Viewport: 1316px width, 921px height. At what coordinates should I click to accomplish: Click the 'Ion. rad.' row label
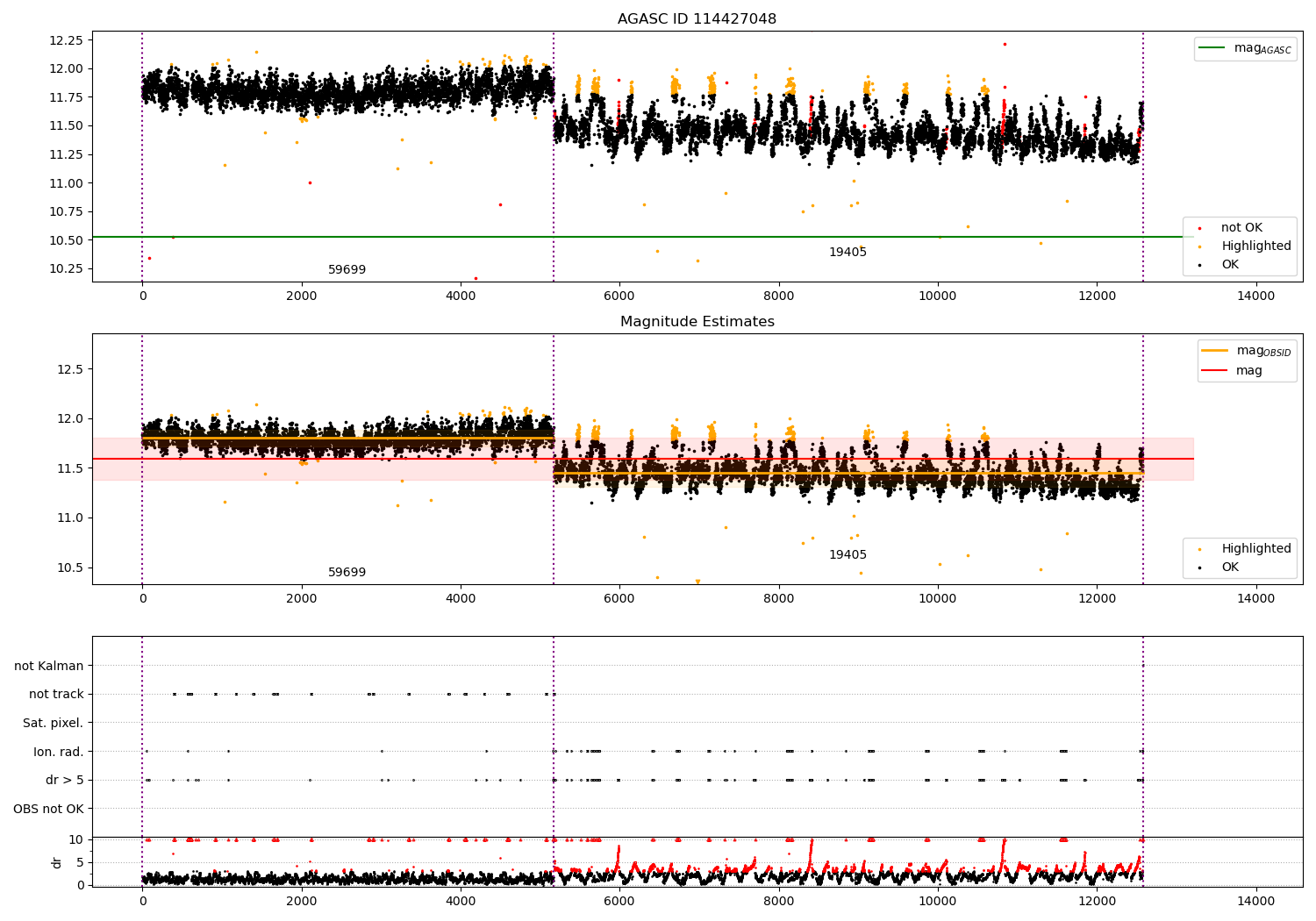click(58, 752)
